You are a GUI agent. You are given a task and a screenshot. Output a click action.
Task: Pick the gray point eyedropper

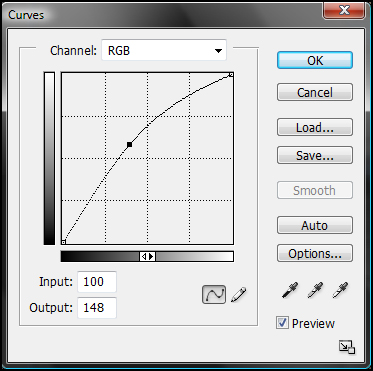[x=315, y=290]
